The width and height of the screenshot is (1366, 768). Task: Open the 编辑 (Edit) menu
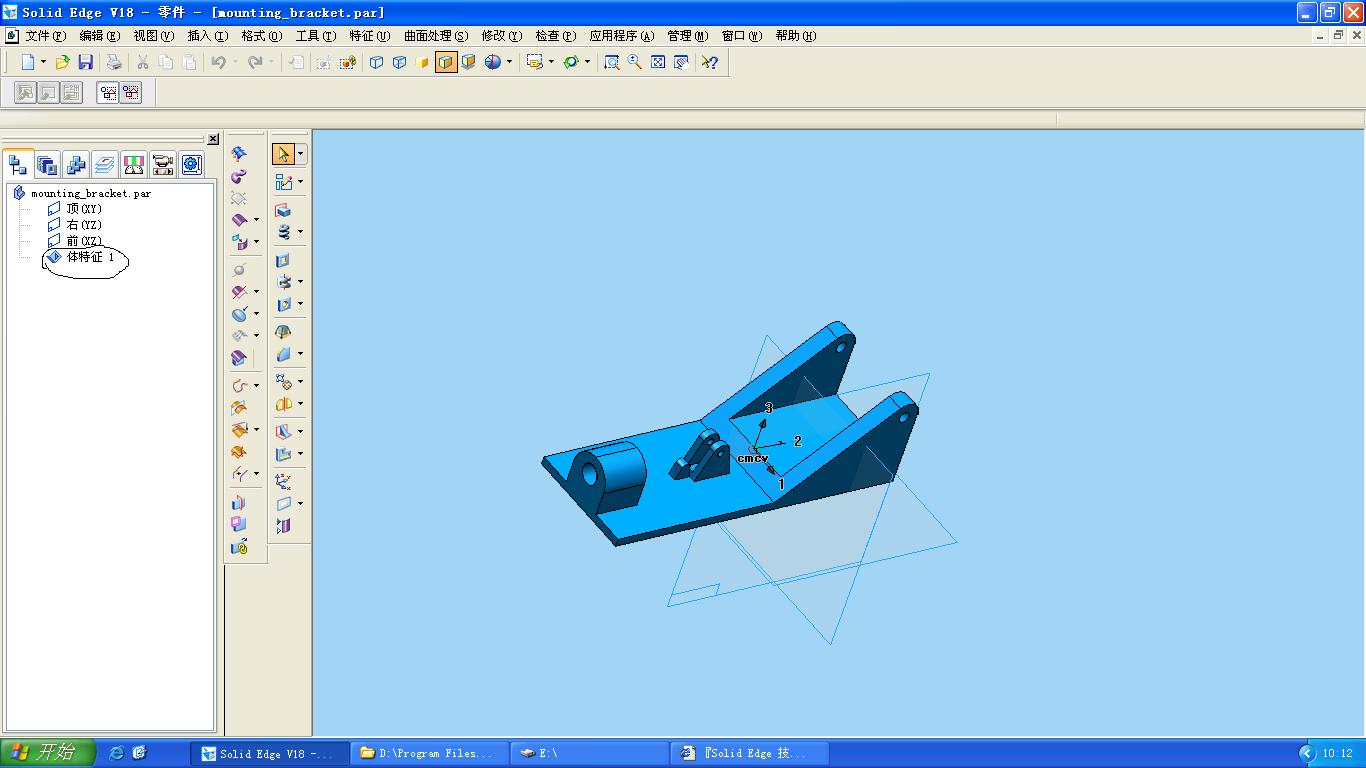[x=99, y=36]
